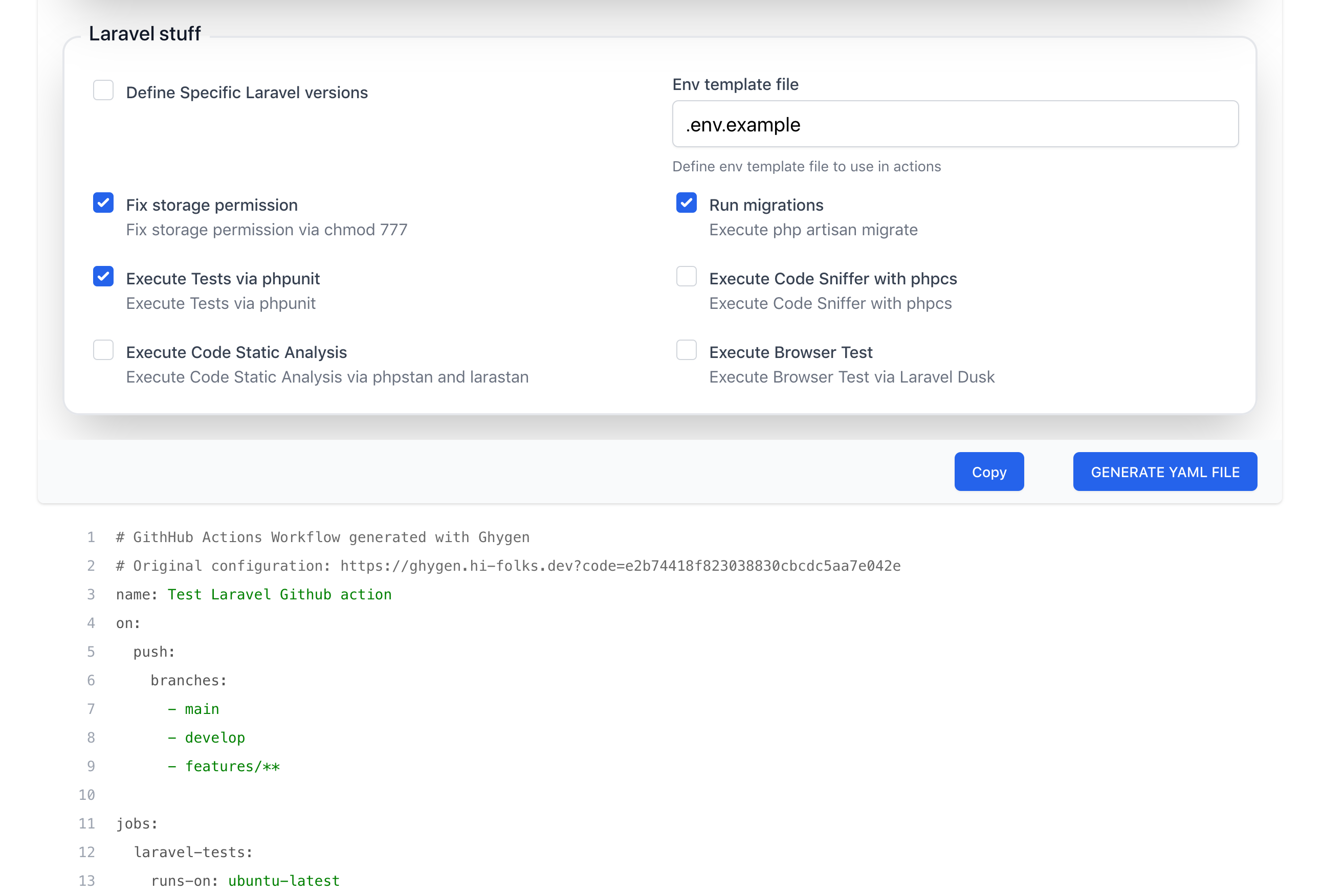1323x896 pixels.
Task: Click the Execute Browser Test label
Action: click(x=791, y=352)
